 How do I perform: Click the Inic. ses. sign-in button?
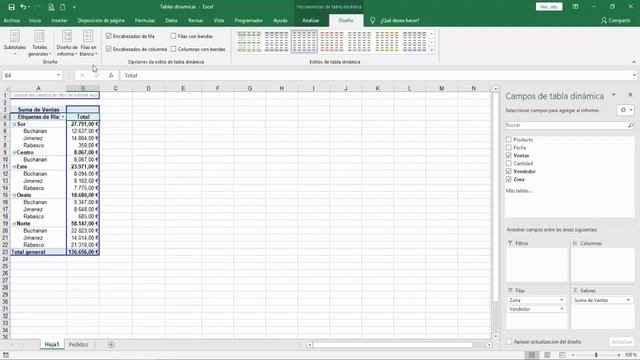click(x=549, y=7)
